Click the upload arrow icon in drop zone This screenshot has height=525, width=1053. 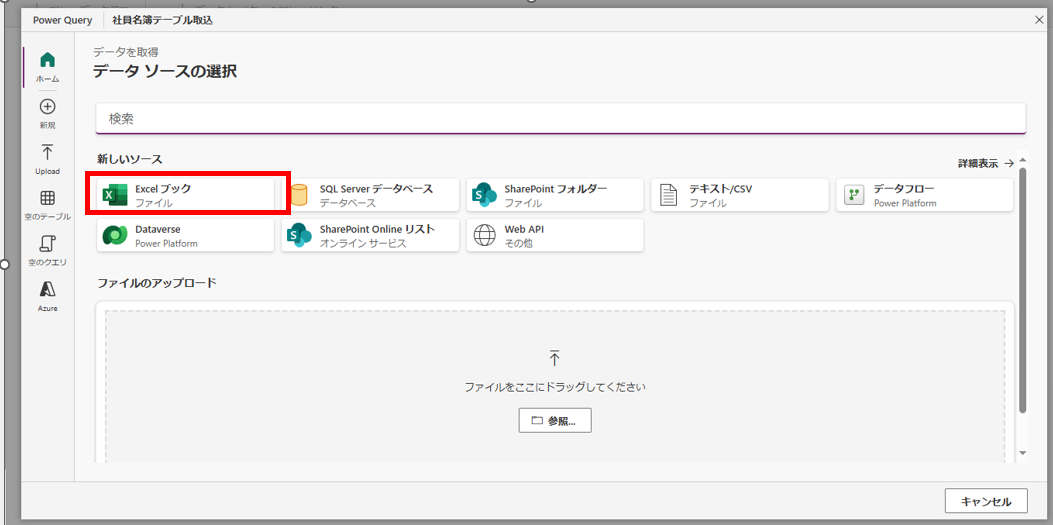(554, 358)
